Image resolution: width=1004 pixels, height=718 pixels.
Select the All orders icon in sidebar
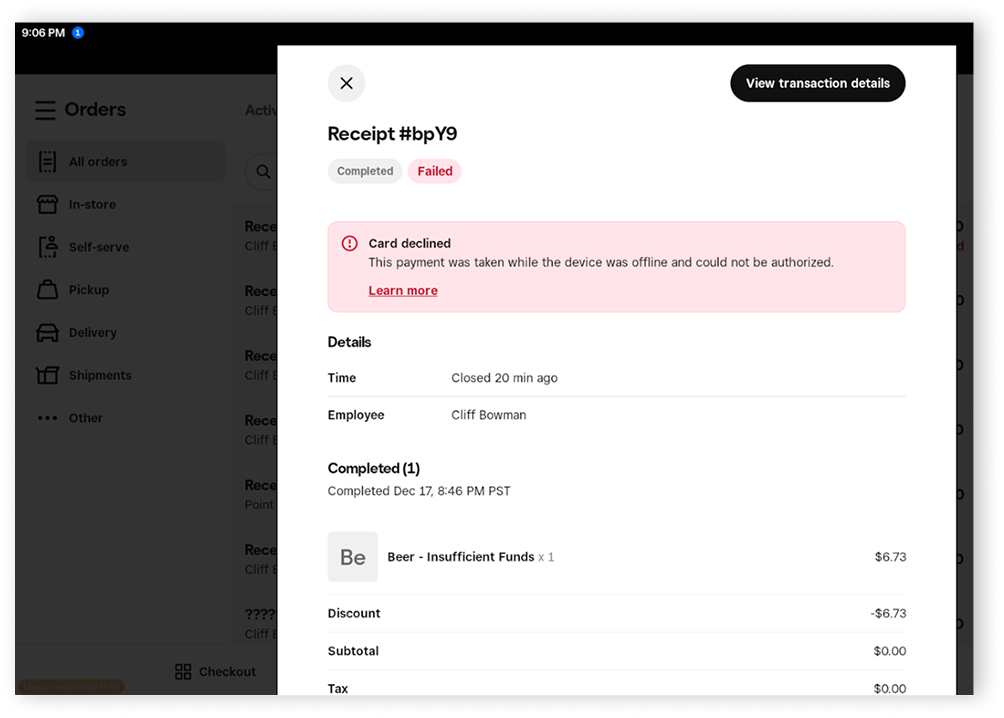[x=47, y=161]
